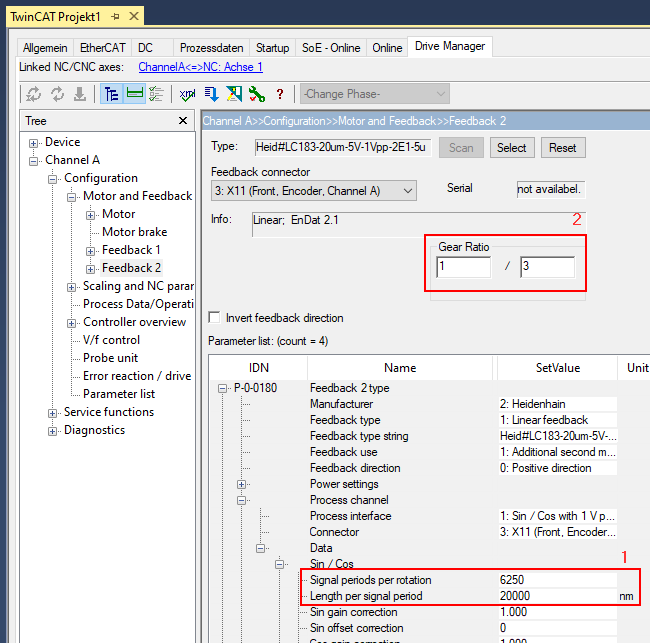Screen dimensions: 650x643
Task: Open the Feedback connector dropdown
Action: click(x=314, y=191)
